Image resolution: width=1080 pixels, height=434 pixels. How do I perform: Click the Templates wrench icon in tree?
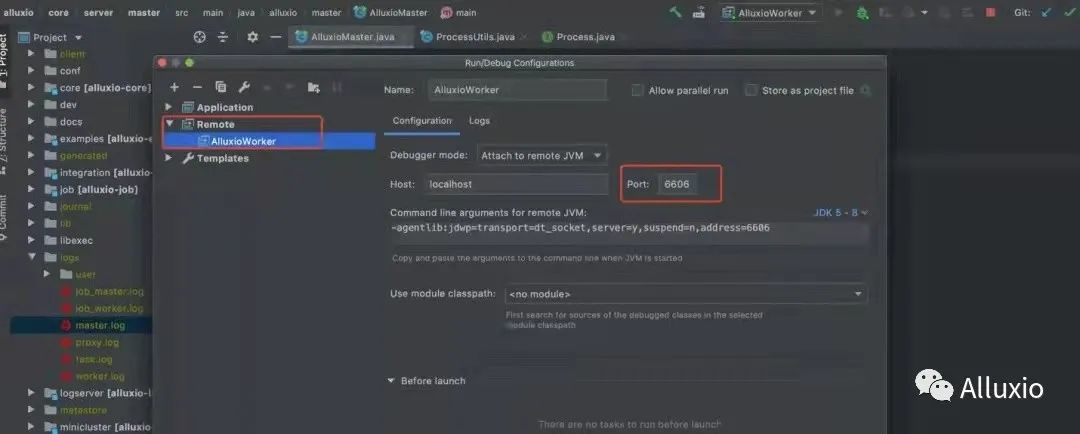tap(188, 158)
